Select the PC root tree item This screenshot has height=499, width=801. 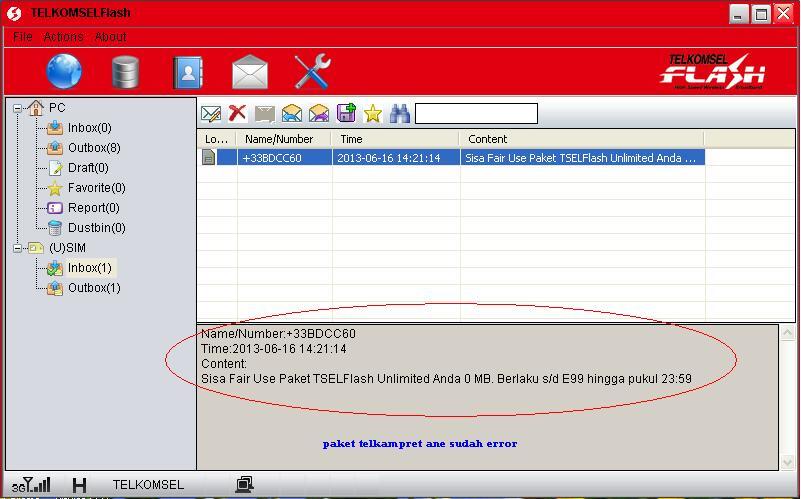click(x=57, y=108)
